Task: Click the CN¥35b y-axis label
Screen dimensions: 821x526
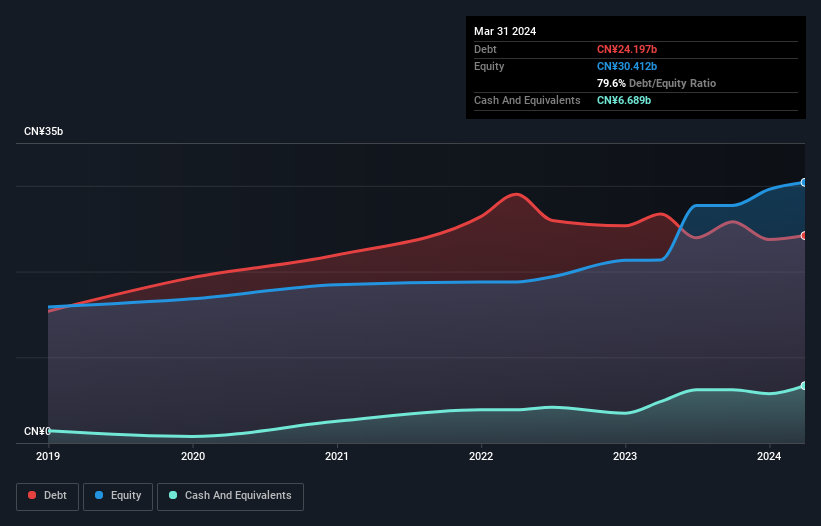Action: coord(43,131)
